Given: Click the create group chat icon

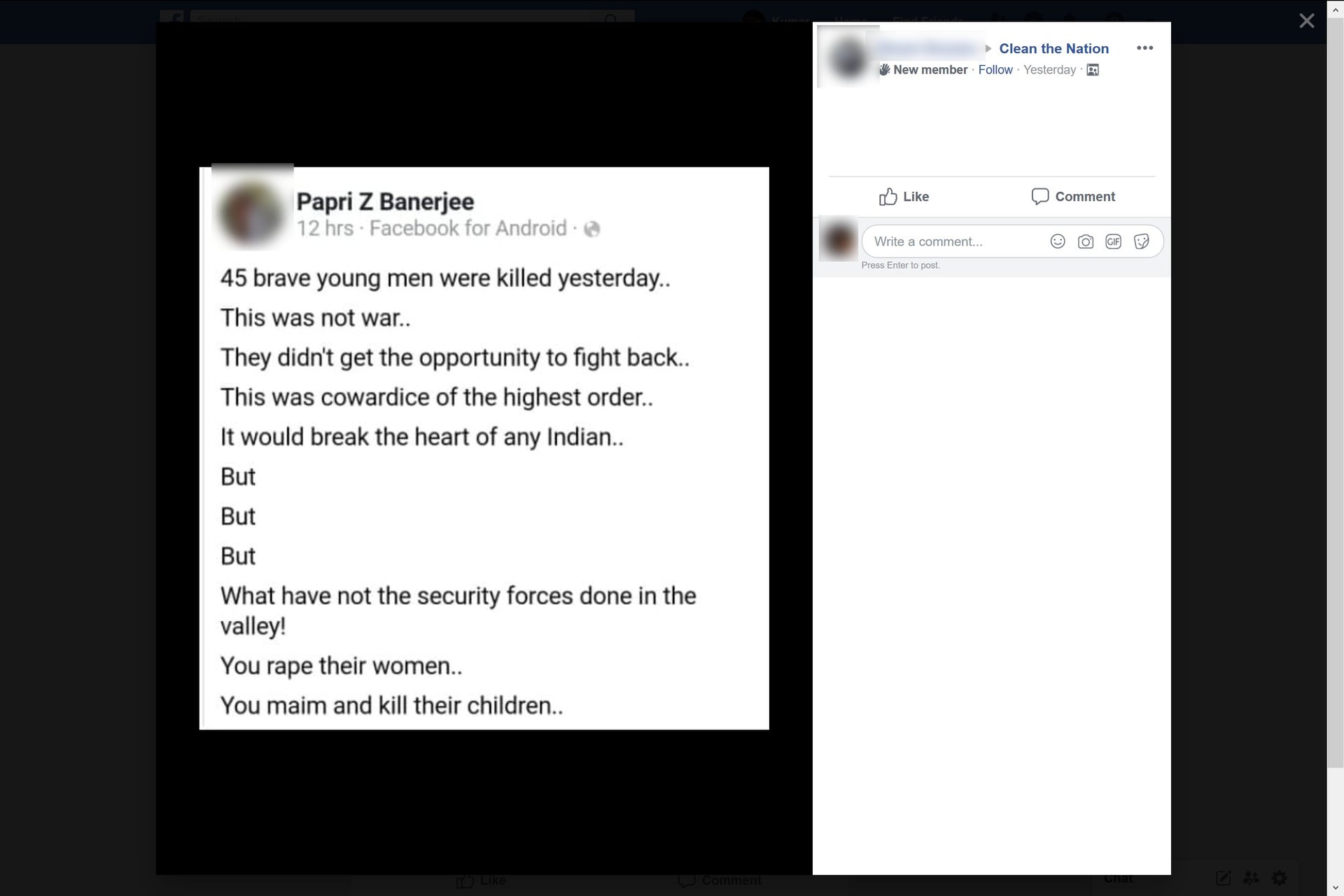Looking at the screenshot, I should tap(1251, 878).
